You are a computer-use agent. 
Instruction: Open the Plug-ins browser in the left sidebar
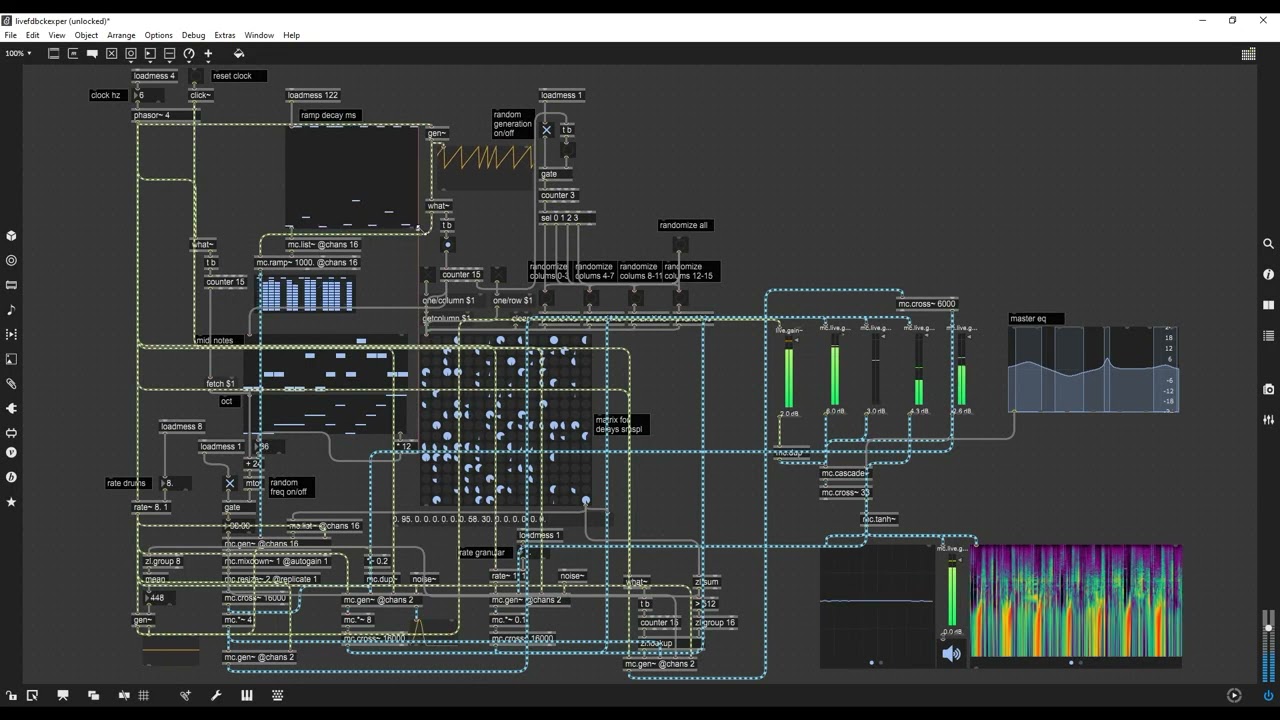(11, 408)
